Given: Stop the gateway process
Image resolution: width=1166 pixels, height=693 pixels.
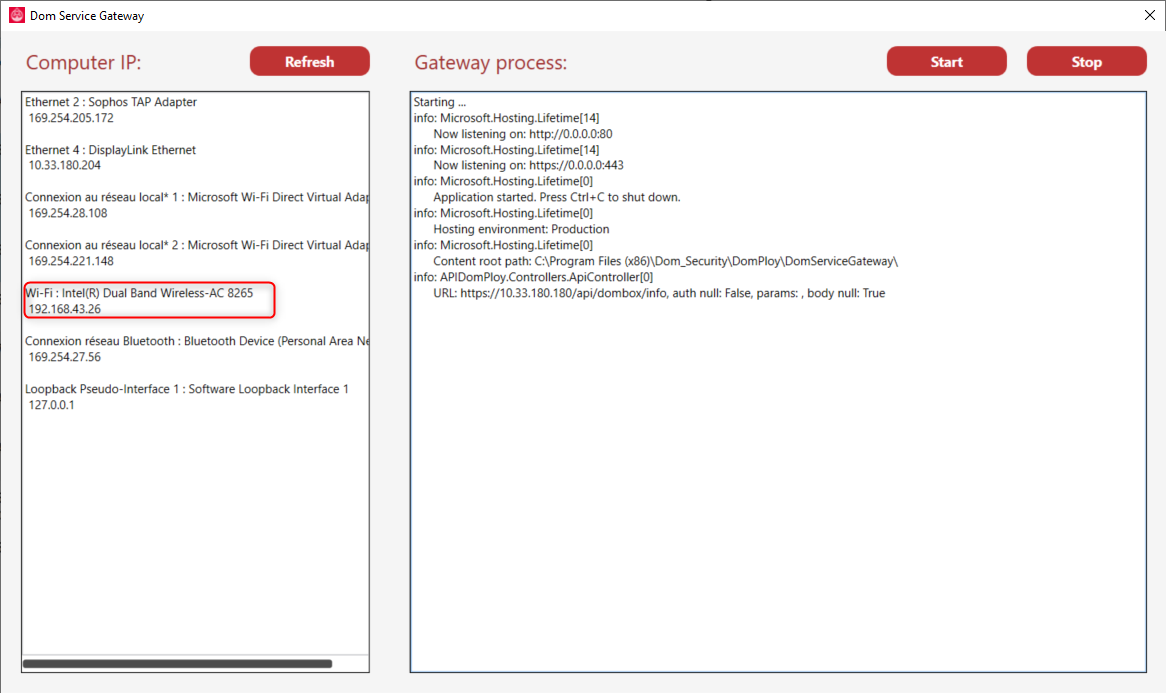Looking at the screenshot, I should click(x=1086, y=62).
